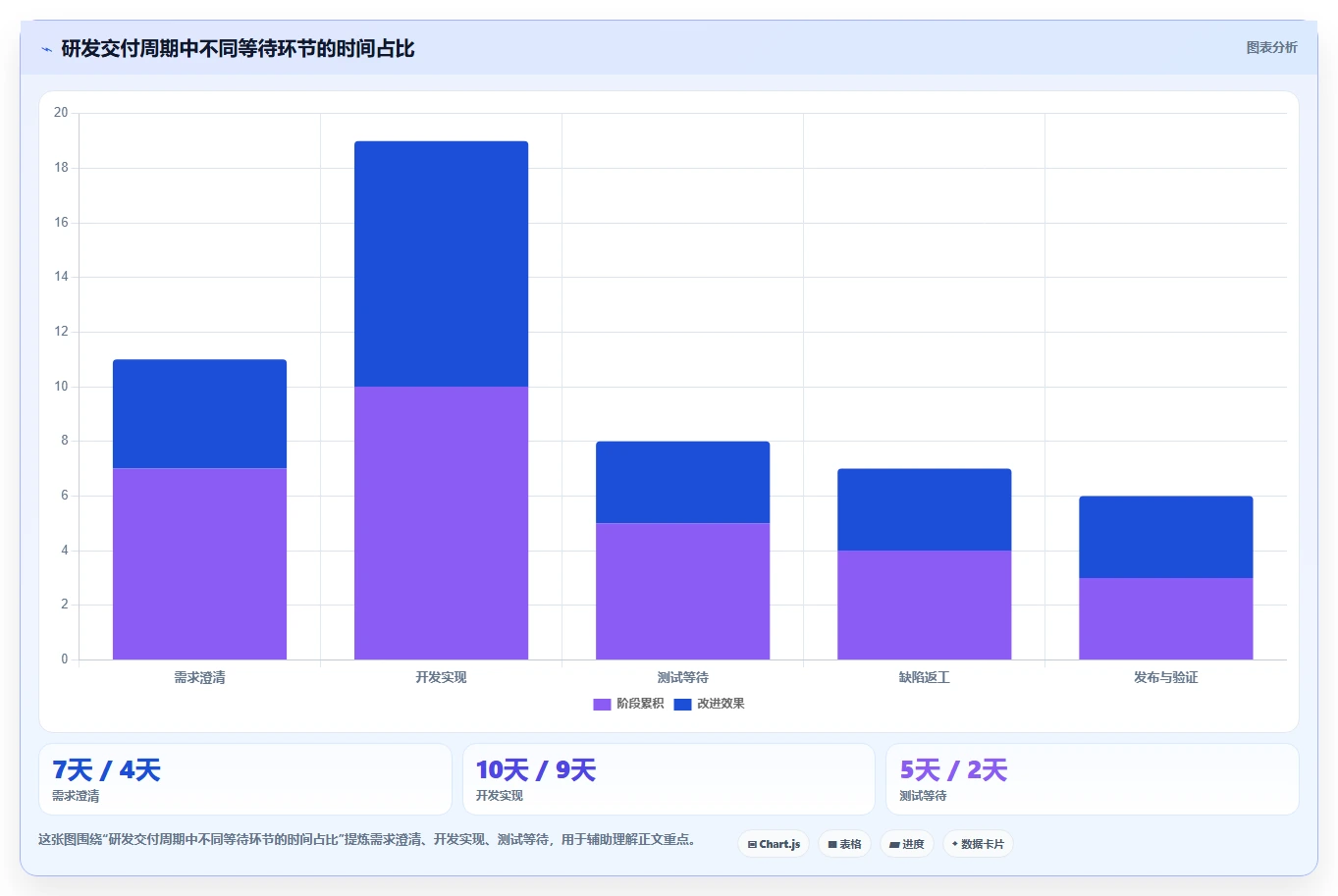Toggle the 改进效果 legend entry
Image resolution: width=1338 pixels, height=896 pixels.
pyautogui.click(x=710, y=704)
